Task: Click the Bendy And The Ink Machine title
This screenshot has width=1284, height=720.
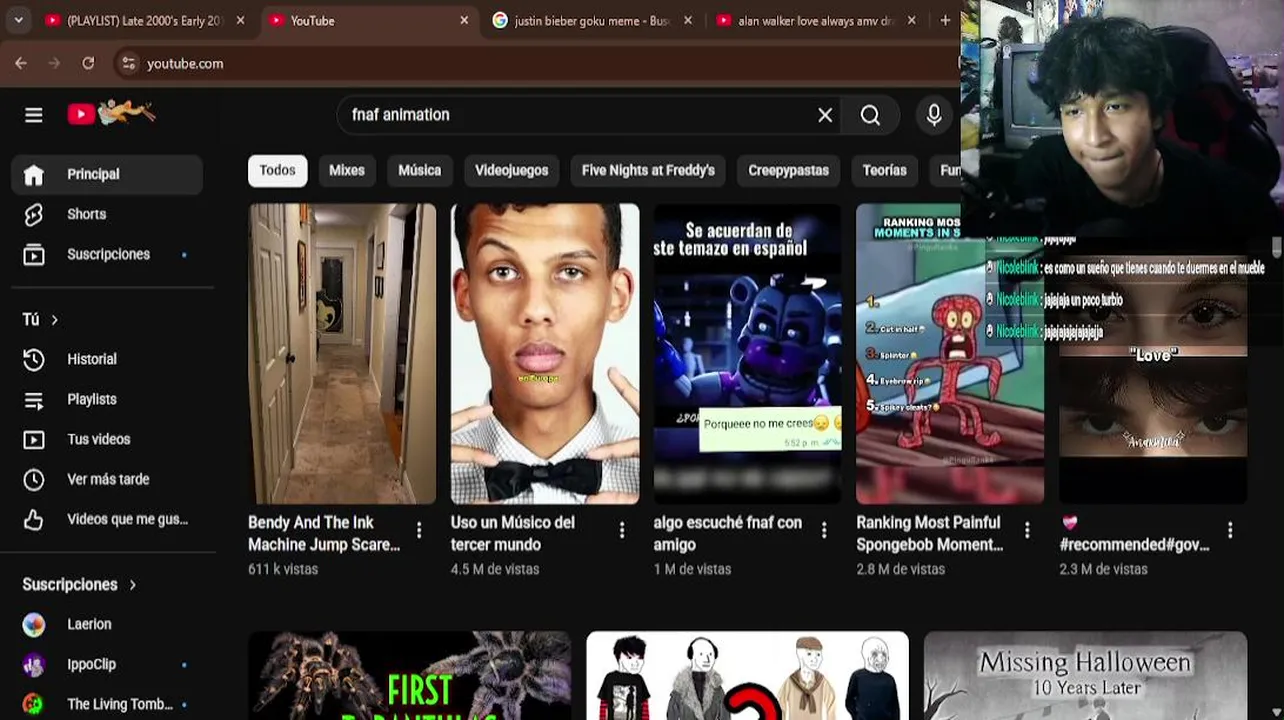Action: (324, 534)
